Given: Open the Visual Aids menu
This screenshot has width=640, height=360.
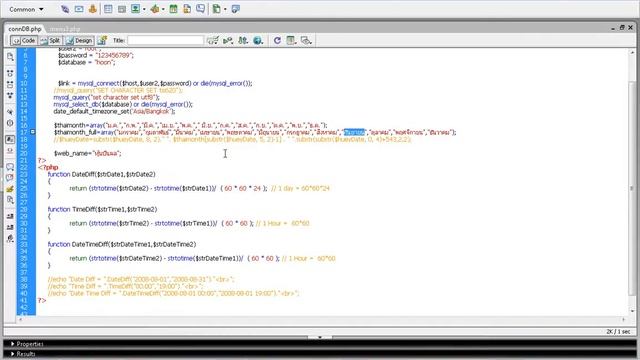Looking at the screenshot, I should coord(306,40).
